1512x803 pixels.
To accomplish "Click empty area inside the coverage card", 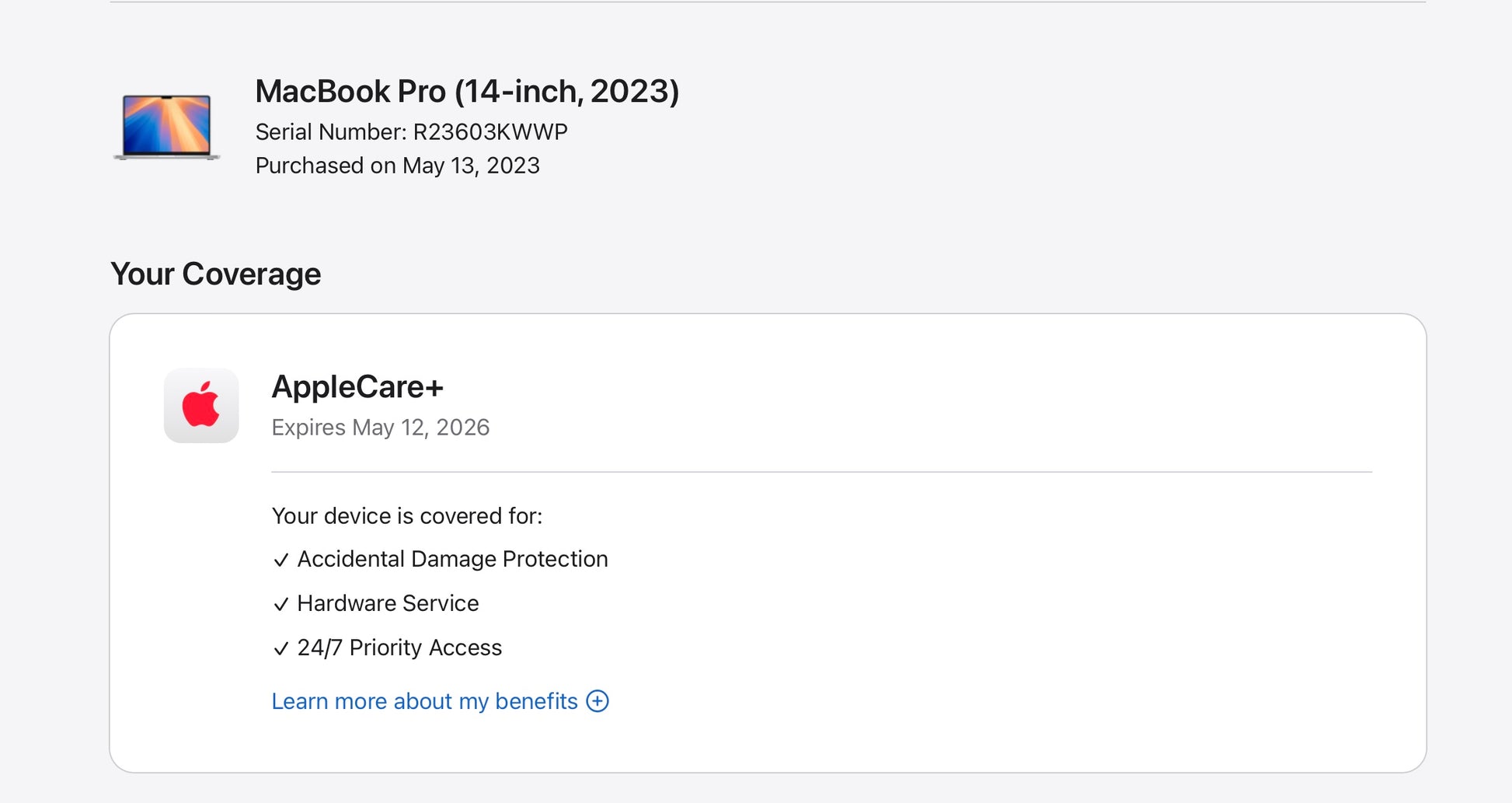I will pos(1010,606).
